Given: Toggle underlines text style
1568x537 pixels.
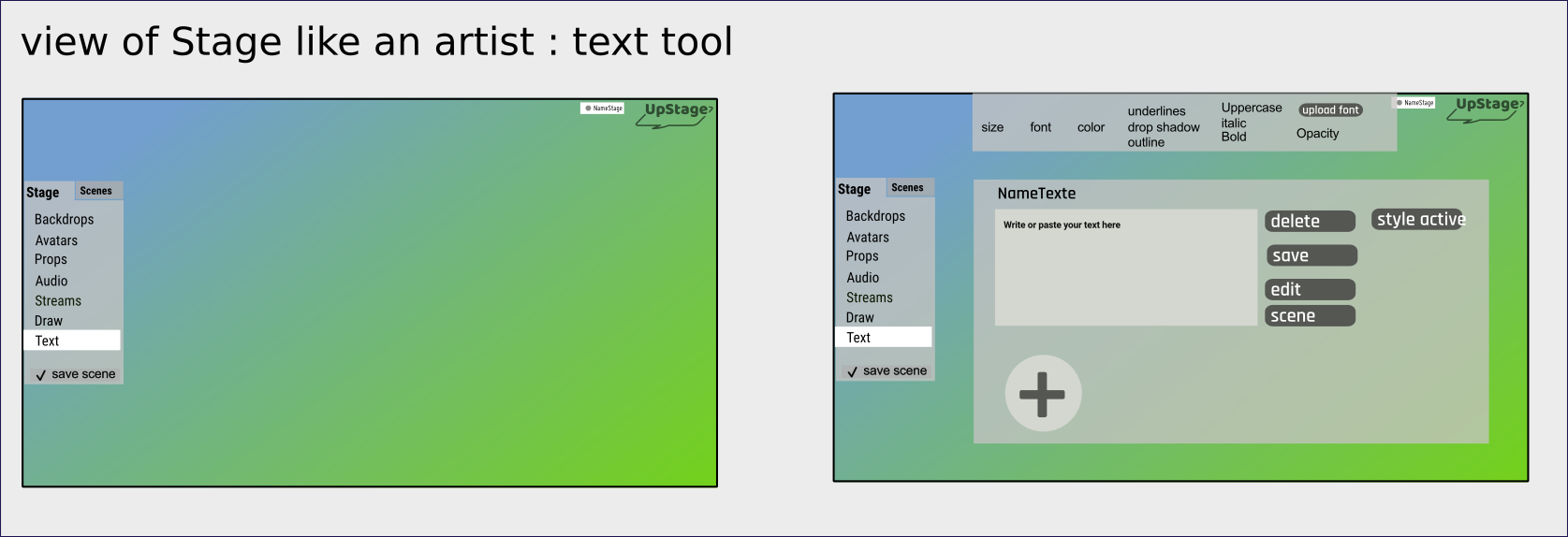Looking at the screenshot, I should tap(1156, 111).
